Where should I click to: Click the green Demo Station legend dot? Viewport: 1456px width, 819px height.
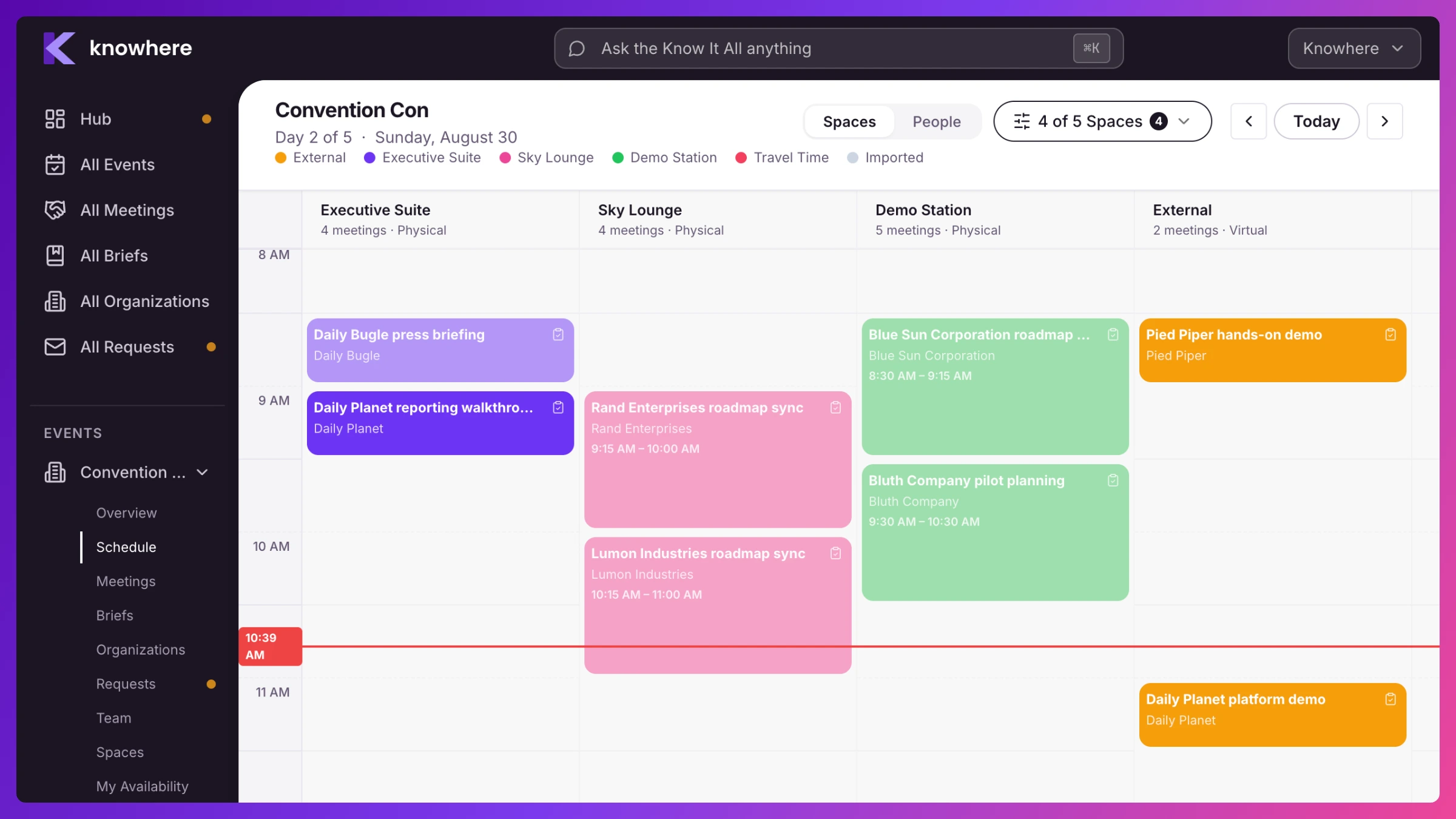pyautogui.click(x=618, y=158)
